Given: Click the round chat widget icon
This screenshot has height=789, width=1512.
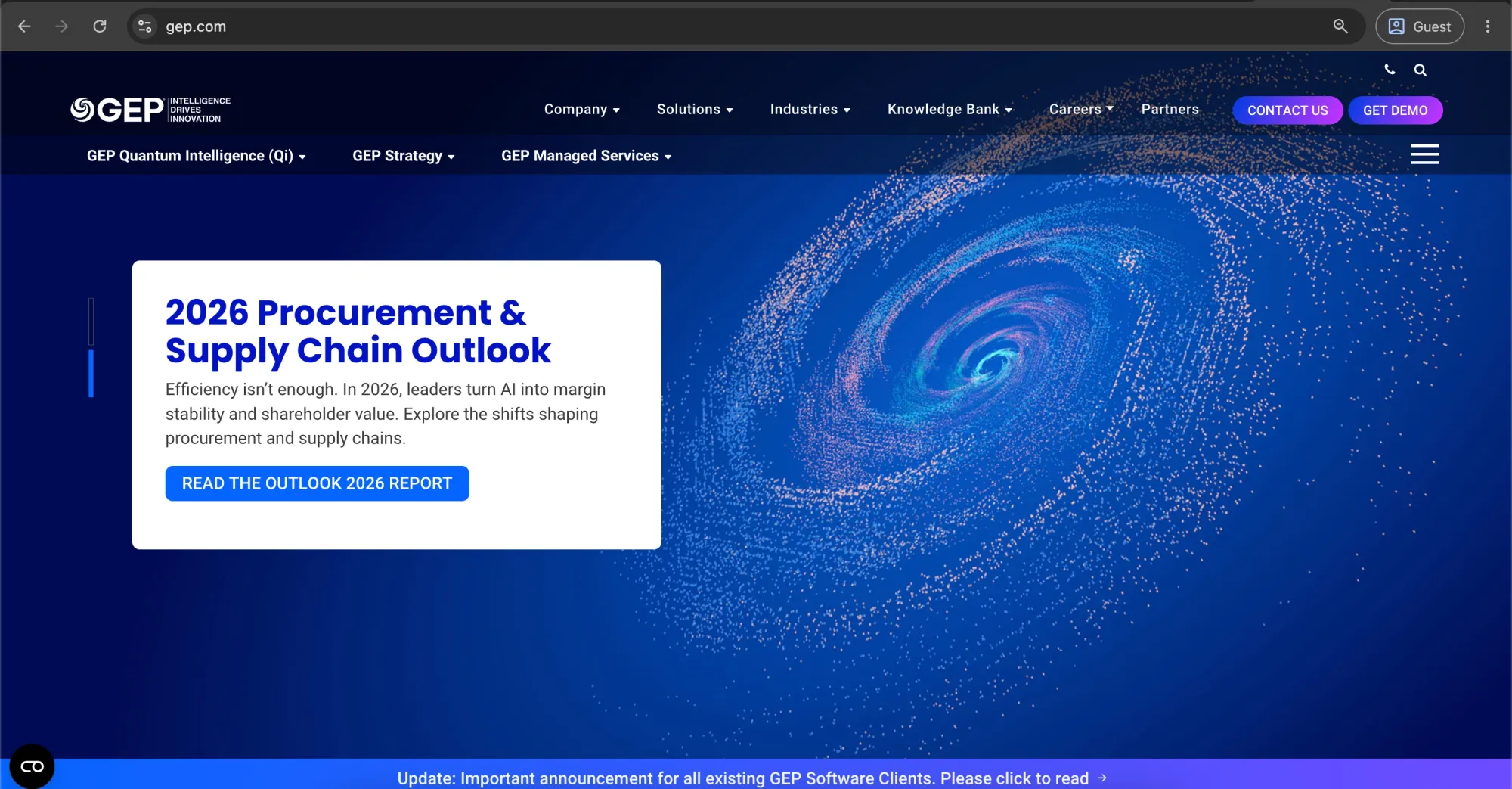Looking at the screenshot, I should [32, 766].
